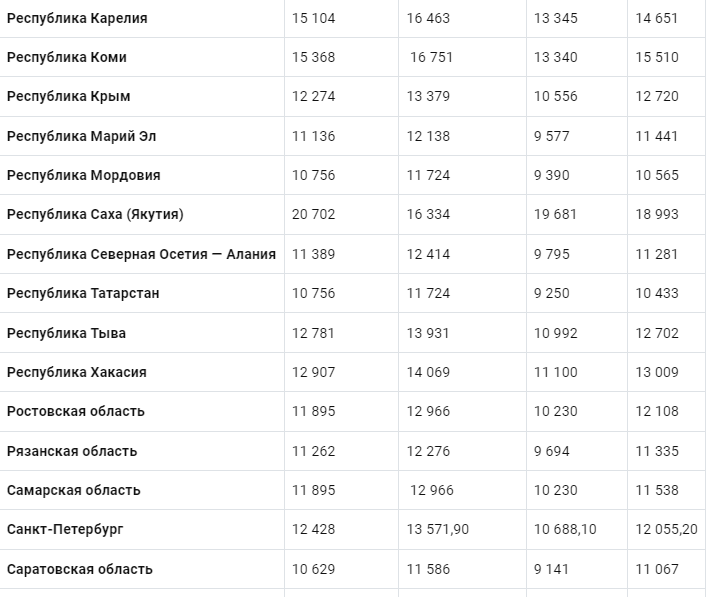Select the Ростовская область row label
Screen dimensions: 708x597
pos(76,411)
